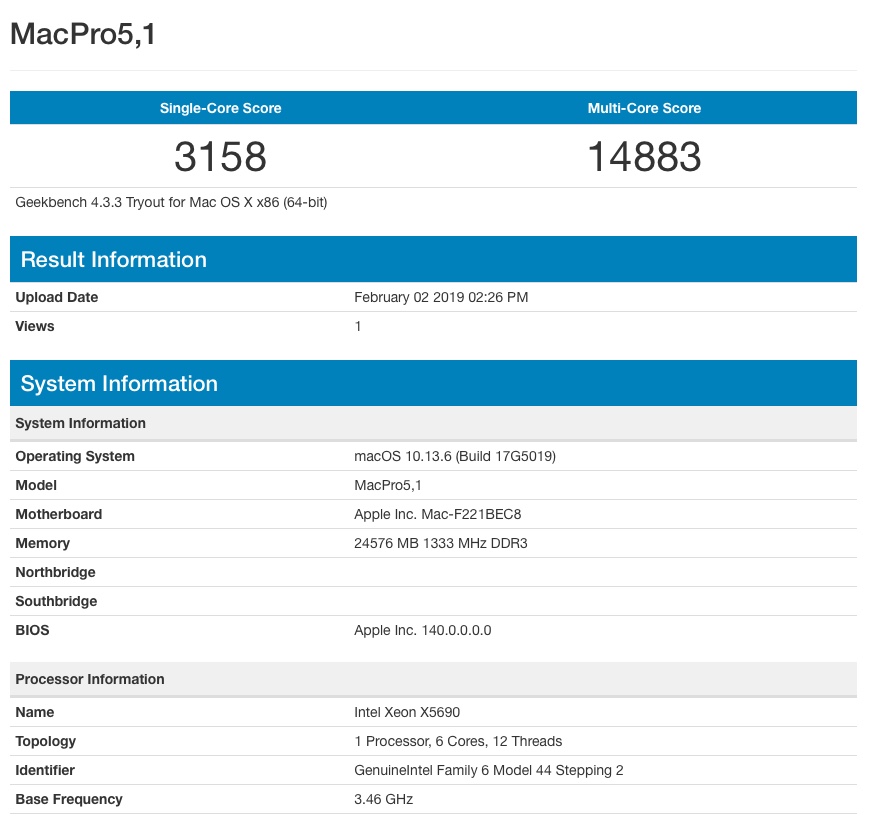The height and width of the screenshot is (819, 871).
Task: Select the Views count value 1
Action: point(358,326)
